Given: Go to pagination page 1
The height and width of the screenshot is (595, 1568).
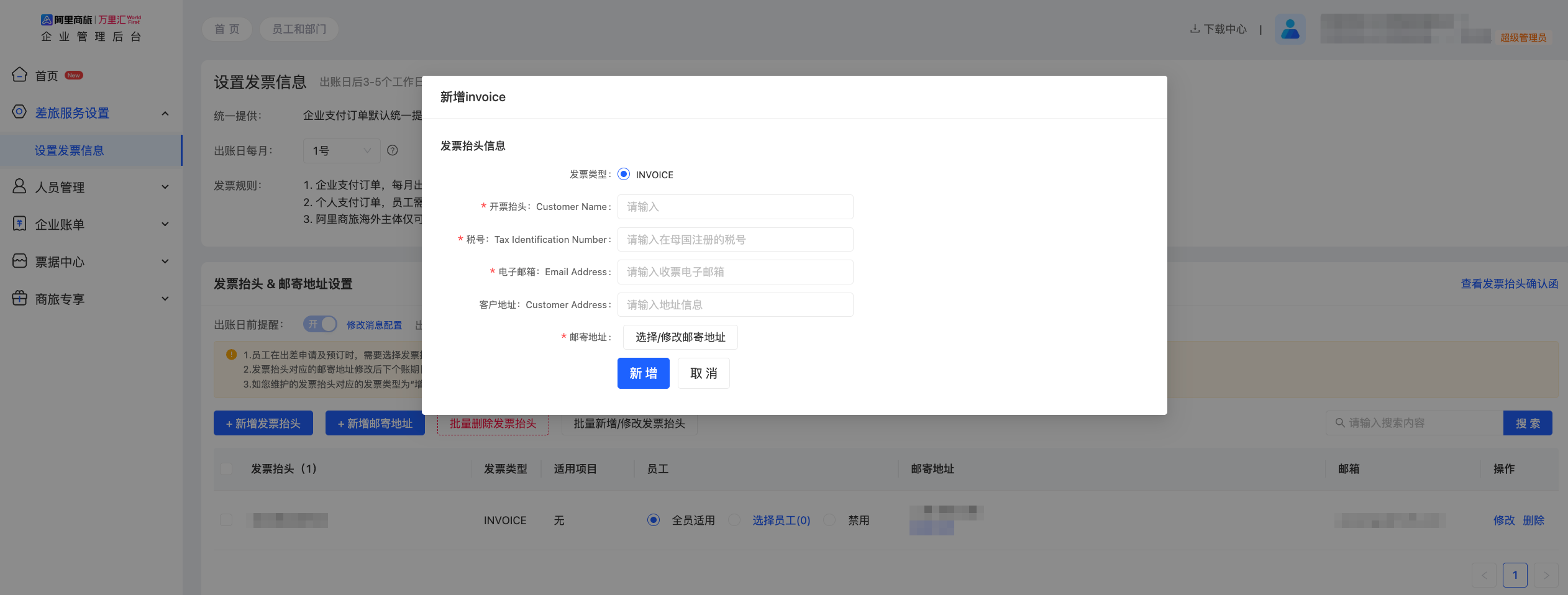Looking at the screenshot, I should point(1515,575).
